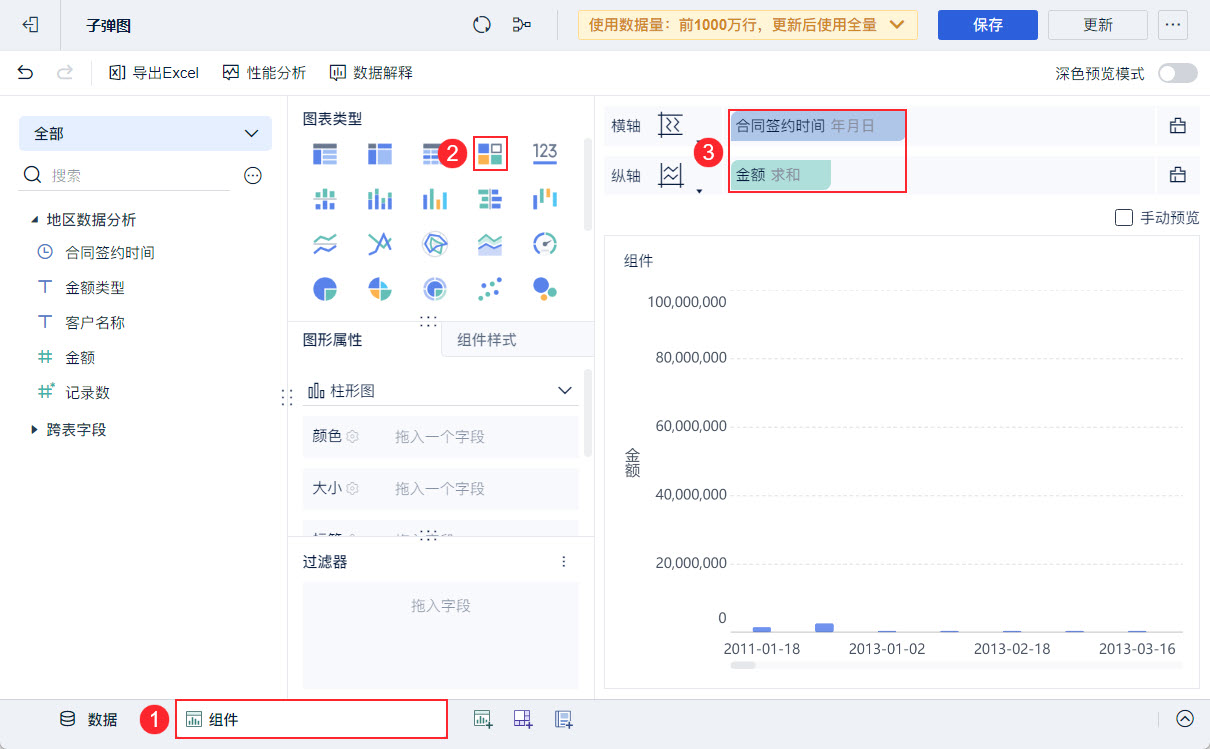Toggle the 深色预览模式 switch
Screen dimensions: 1210x749
1177,73
